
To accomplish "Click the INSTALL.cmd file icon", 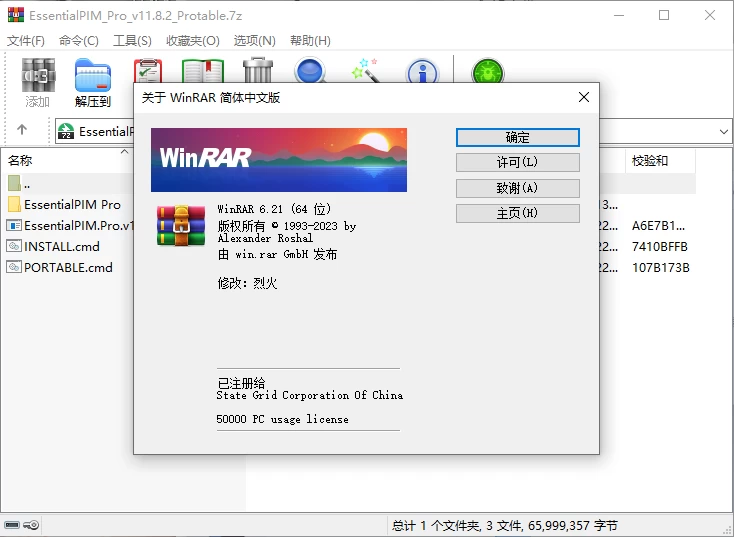I will pyautogui.click(x=14, y=246).
